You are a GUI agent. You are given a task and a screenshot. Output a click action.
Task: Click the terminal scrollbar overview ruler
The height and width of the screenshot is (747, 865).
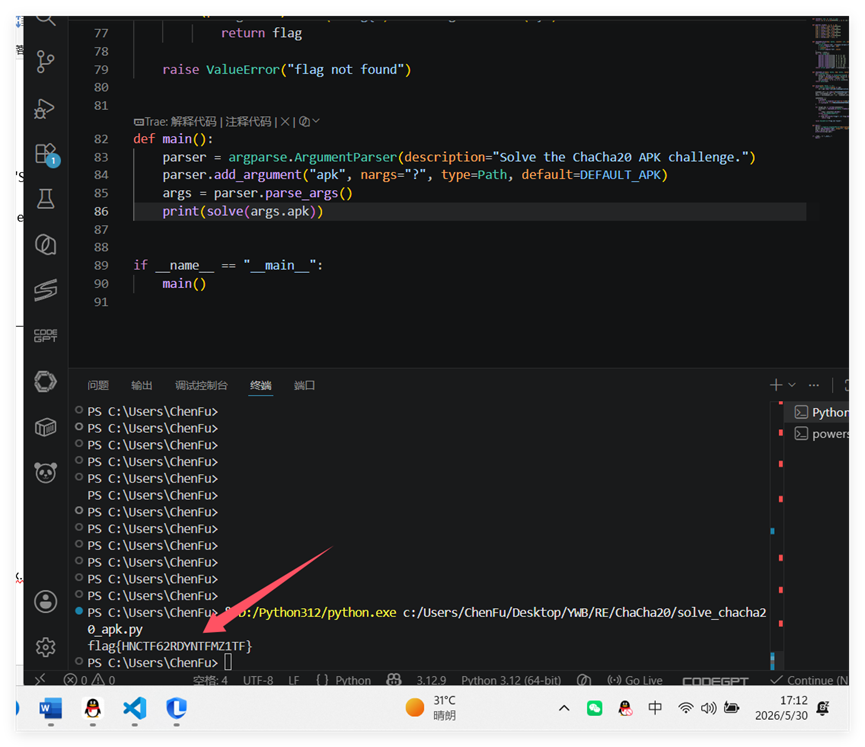(x=776, y=535)
